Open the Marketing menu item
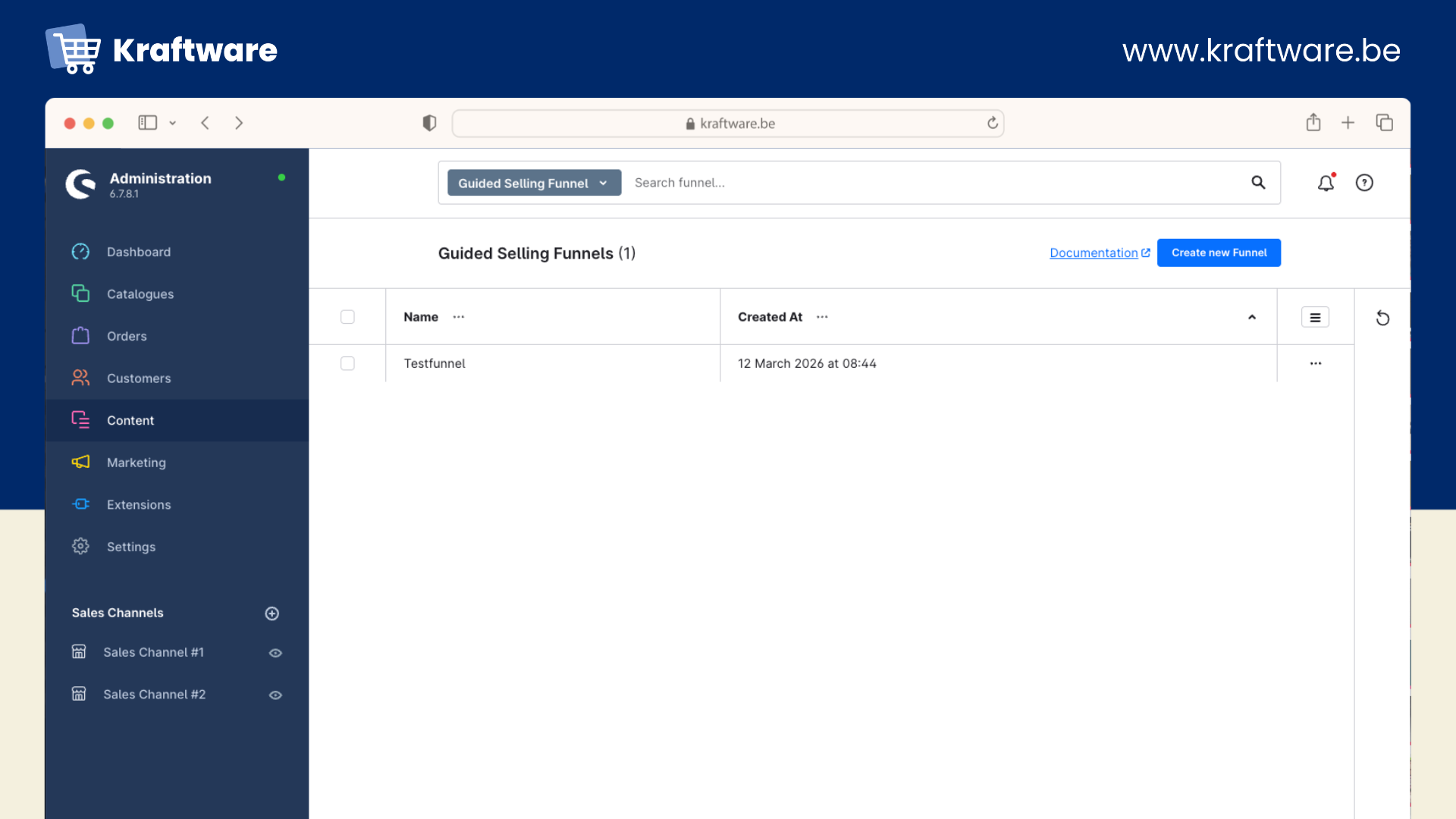The height and width of the screenshot is (819, 1456). 136,463
